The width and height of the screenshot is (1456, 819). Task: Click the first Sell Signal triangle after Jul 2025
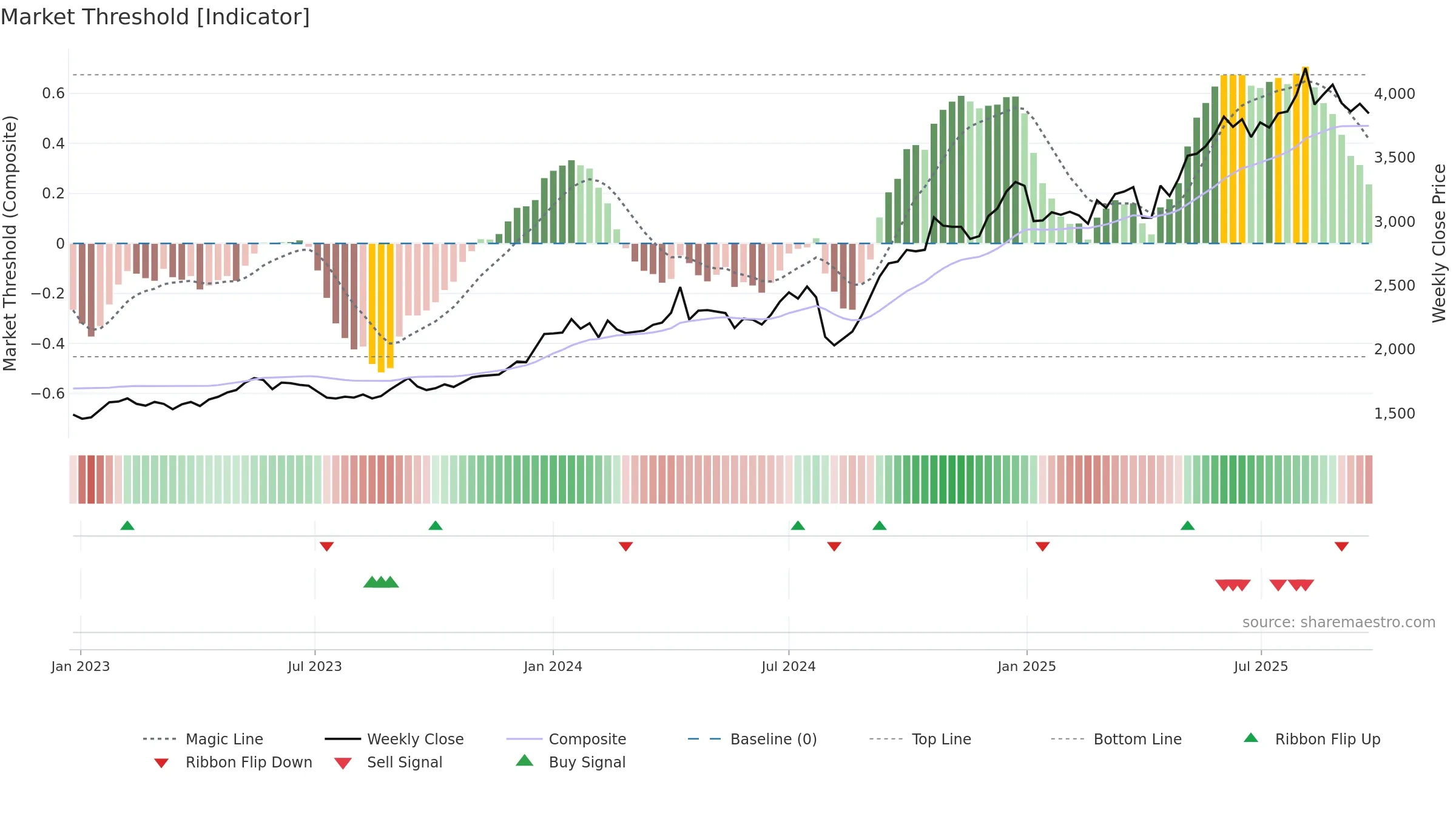1278,585
